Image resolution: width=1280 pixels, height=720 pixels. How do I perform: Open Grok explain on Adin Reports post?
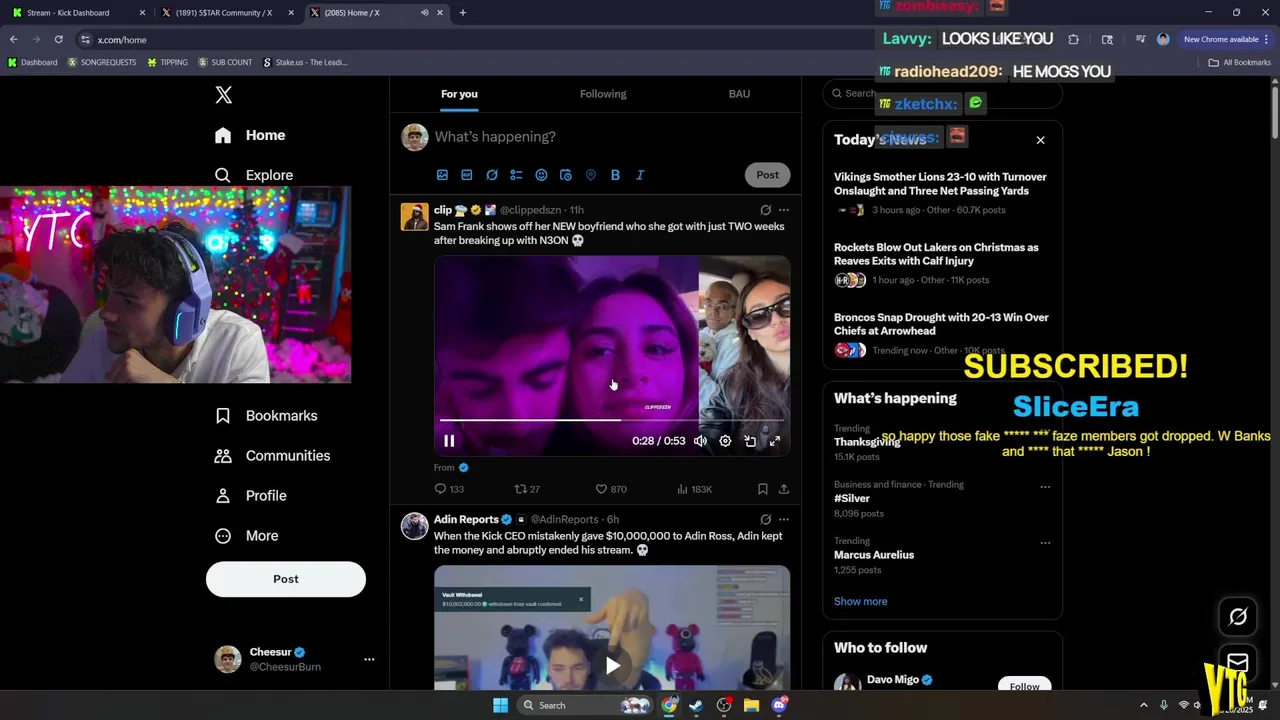click(765, 520)
